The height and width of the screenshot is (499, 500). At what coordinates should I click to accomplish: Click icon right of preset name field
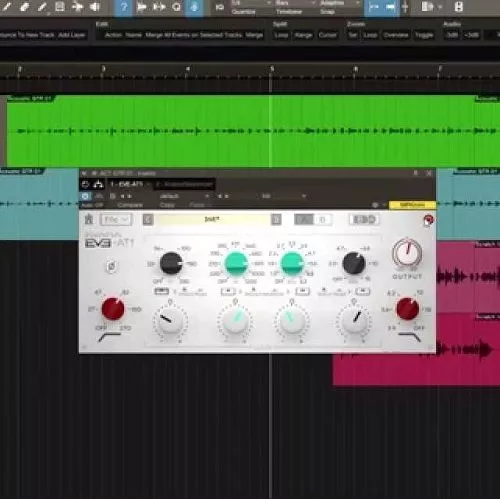(x=276, y=220)
